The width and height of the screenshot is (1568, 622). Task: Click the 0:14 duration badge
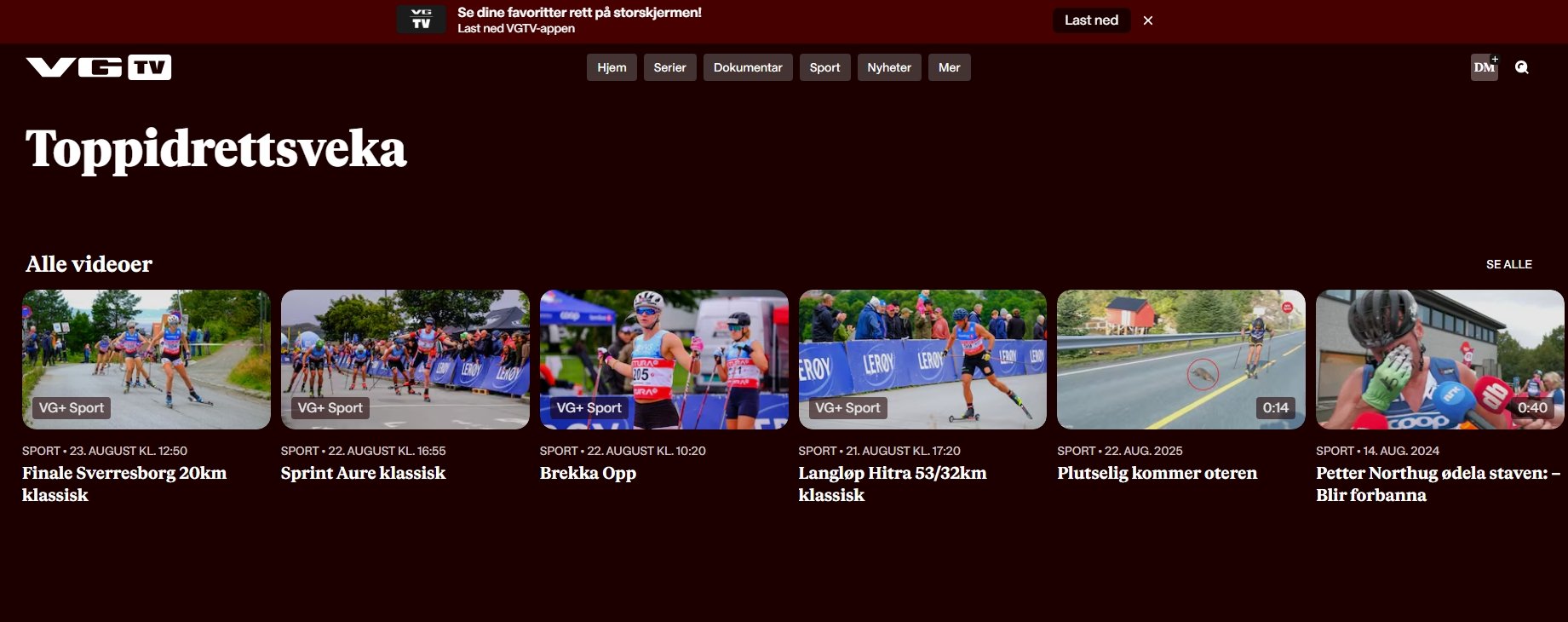coord(1276,408)
